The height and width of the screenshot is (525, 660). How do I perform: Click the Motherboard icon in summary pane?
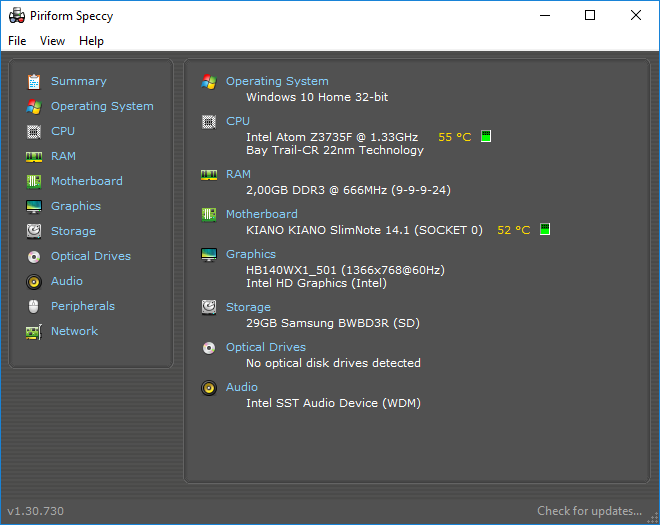pos(209,215)
